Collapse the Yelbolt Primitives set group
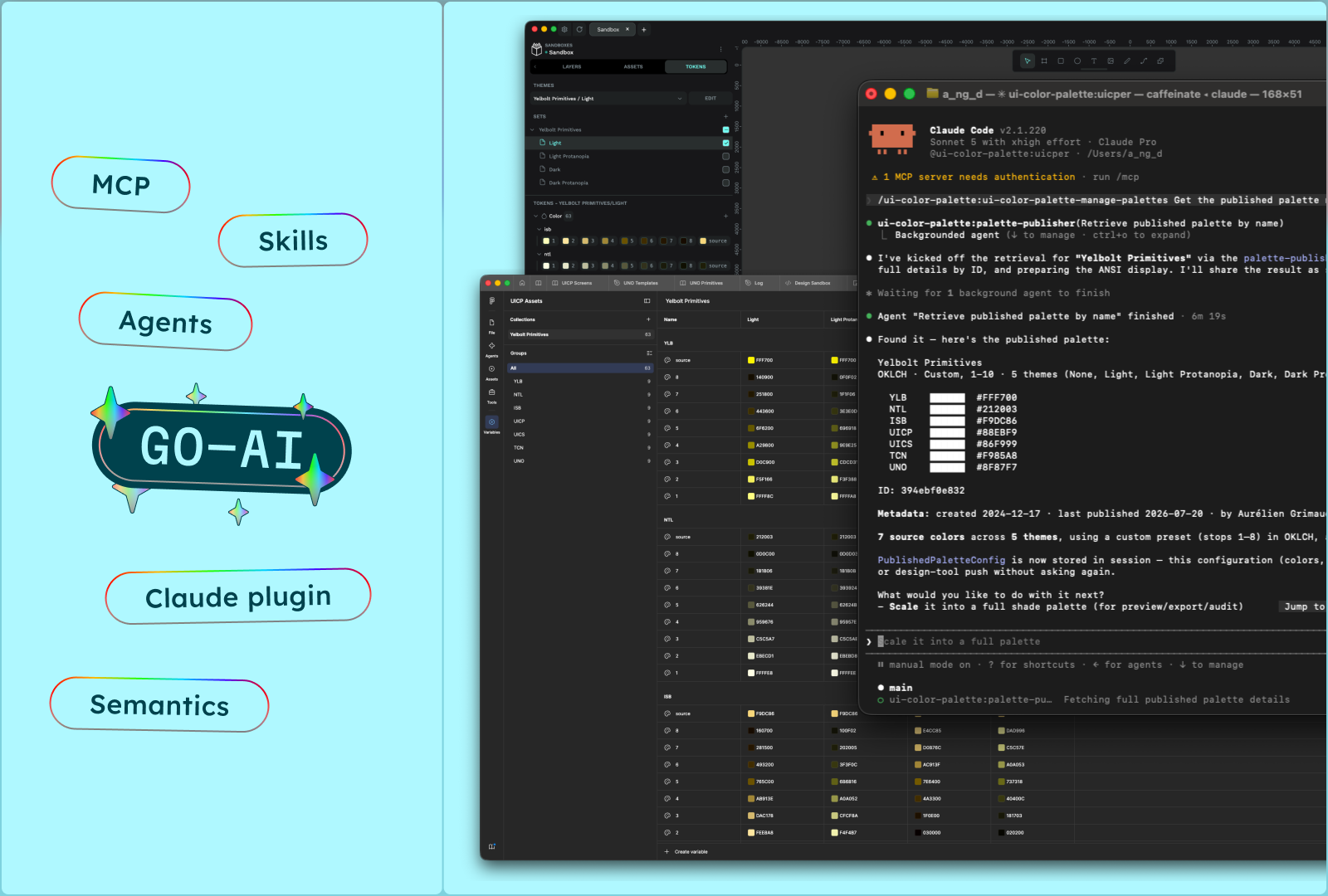 click(x=532, y=129)
